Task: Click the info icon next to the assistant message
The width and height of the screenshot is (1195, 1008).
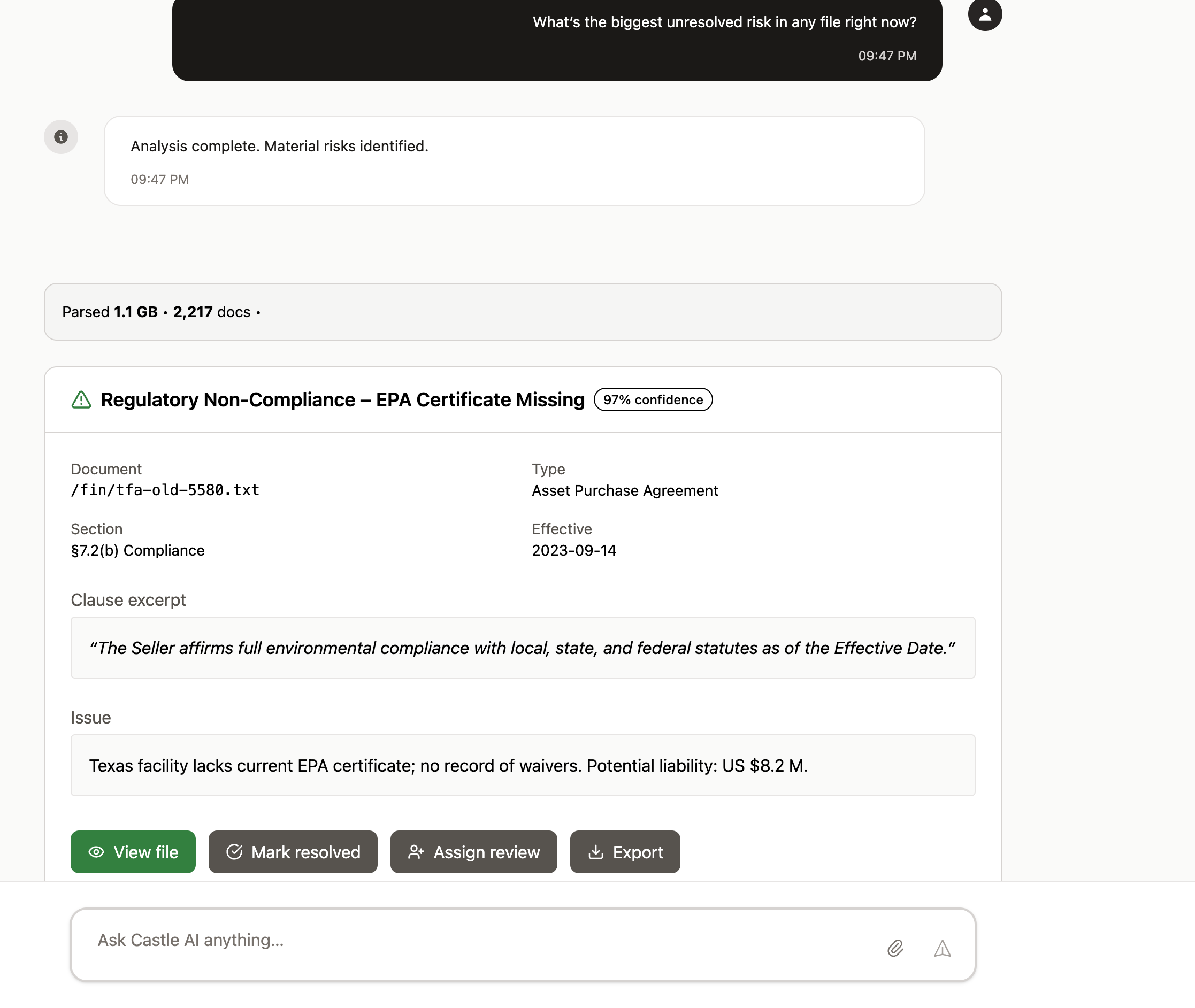Action: 60,136
